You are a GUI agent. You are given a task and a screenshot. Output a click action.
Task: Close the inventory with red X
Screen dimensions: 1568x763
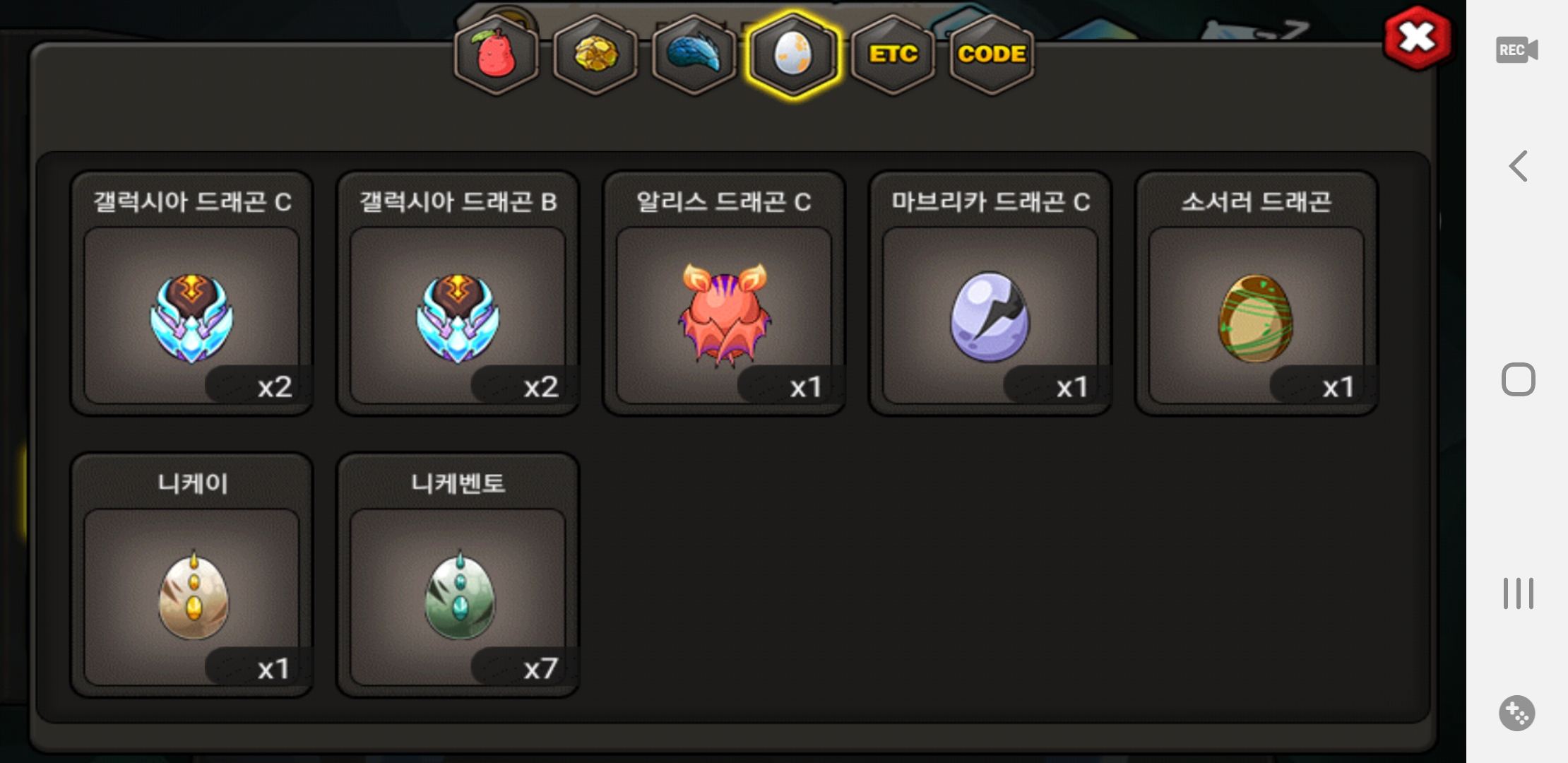pos(1418,38)
